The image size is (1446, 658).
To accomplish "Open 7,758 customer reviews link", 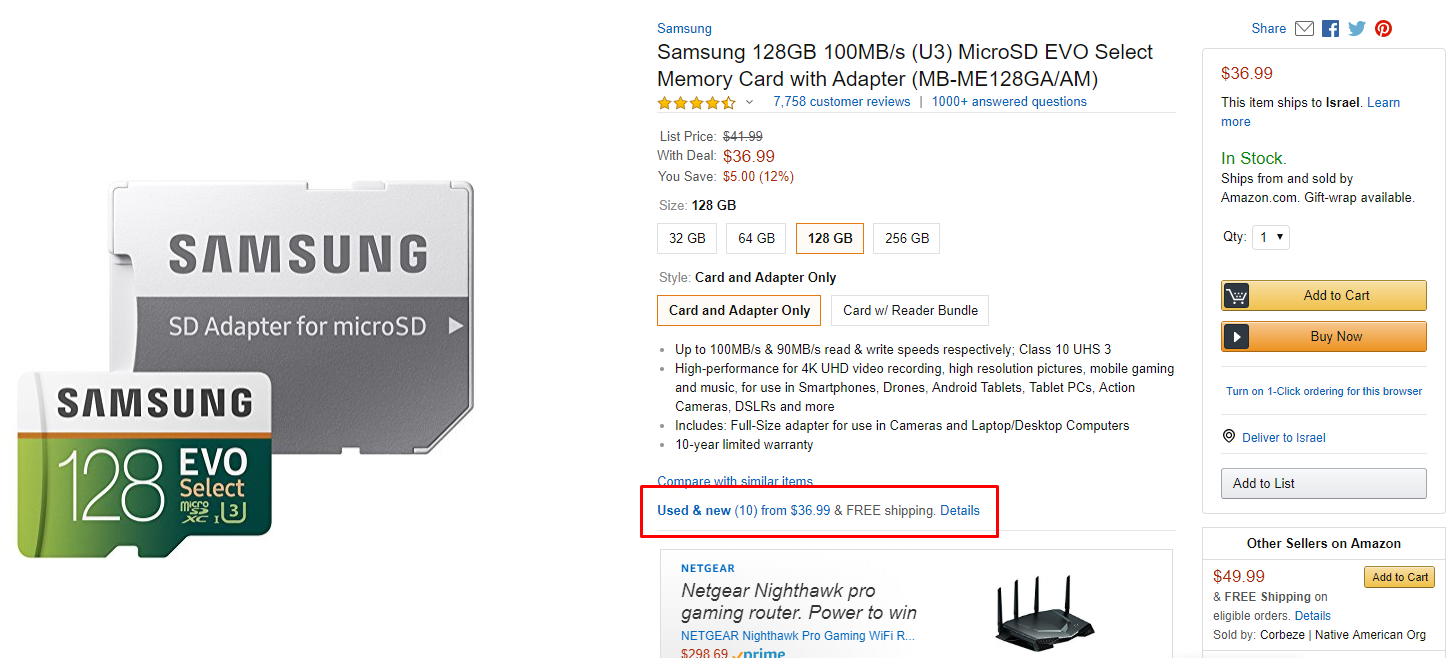I will (841, 102).
